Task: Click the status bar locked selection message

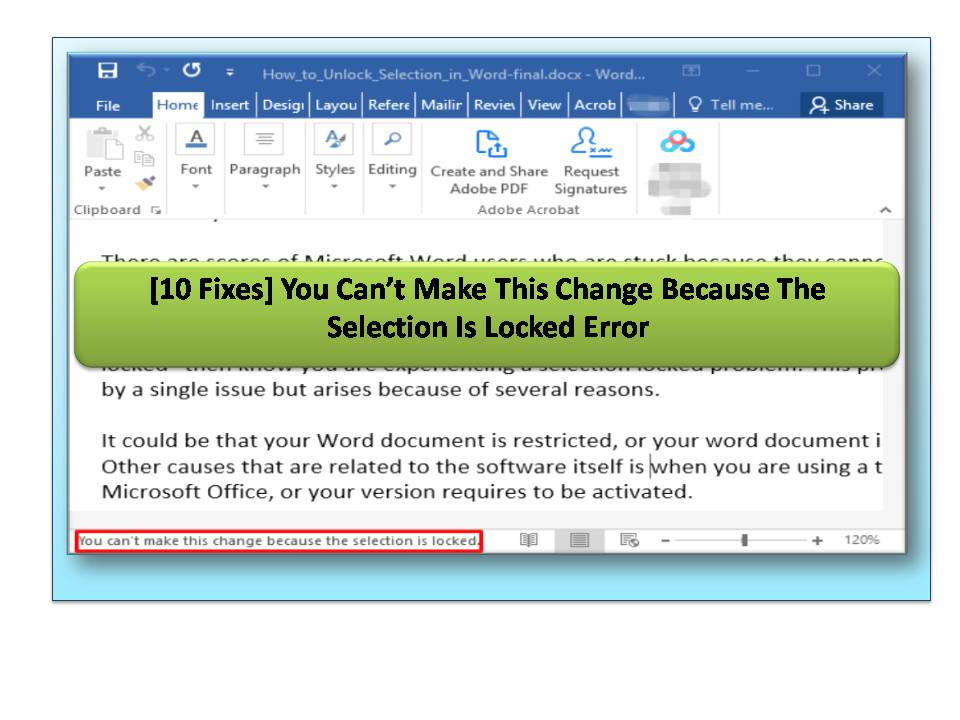Action: coord(279,541)
